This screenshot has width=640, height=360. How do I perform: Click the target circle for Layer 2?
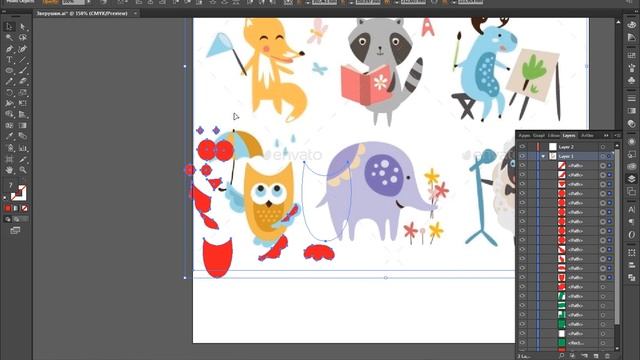click(x=603, y=147)
